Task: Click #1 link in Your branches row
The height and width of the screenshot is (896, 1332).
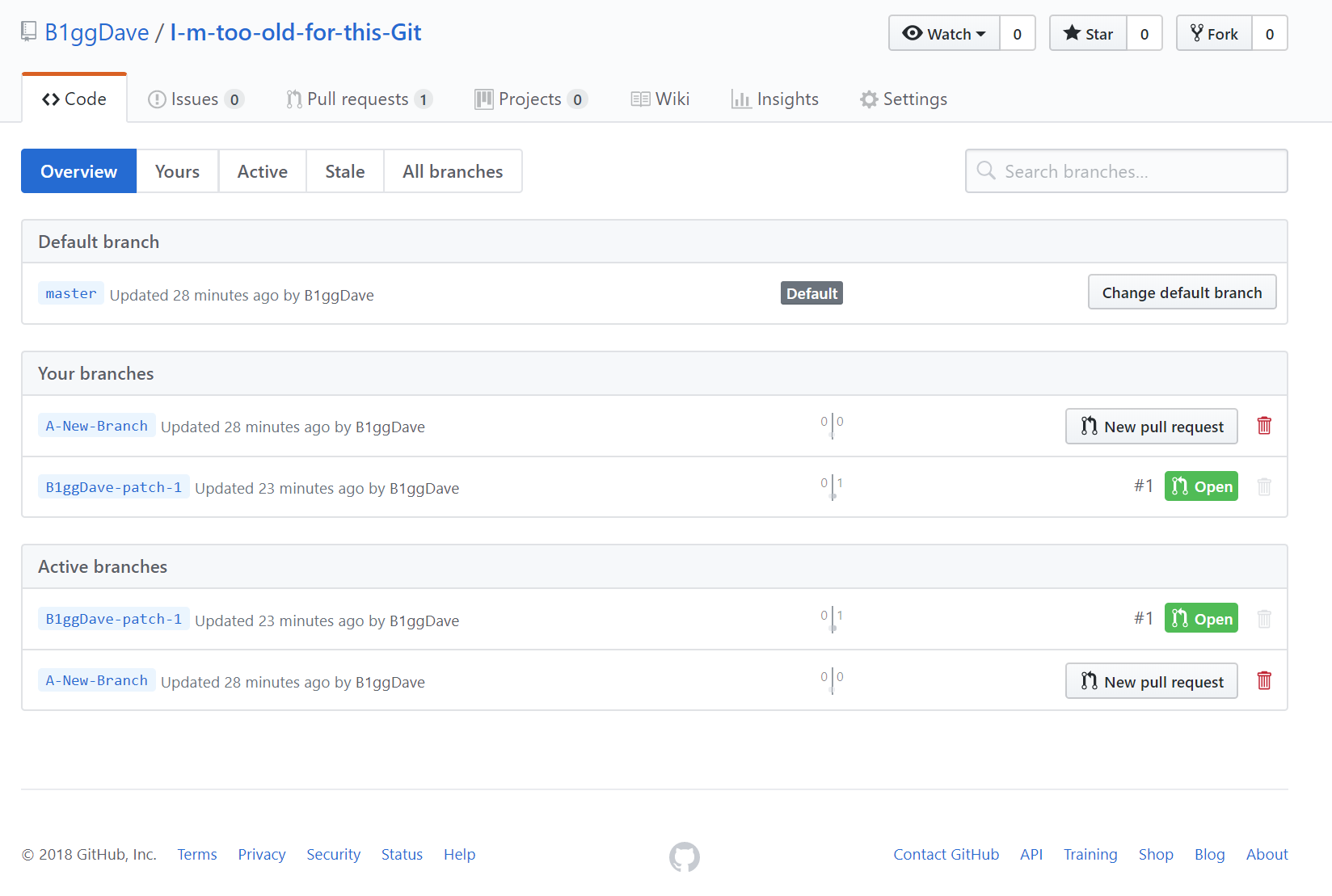Action: pyautogui.click(x=1143, y=486)
